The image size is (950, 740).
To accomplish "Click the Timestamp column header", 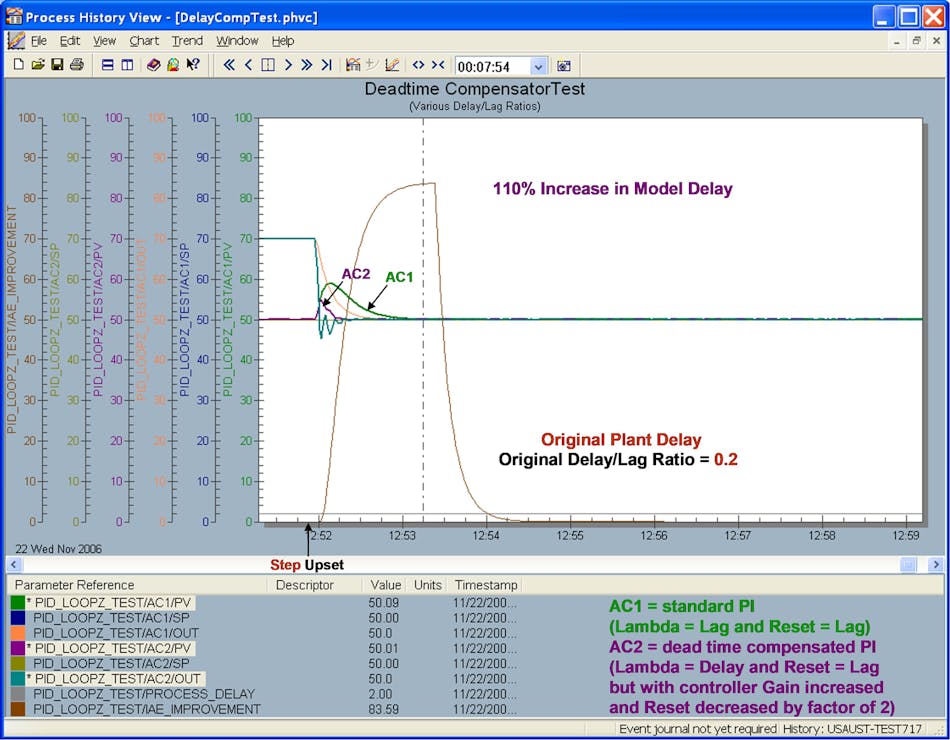I will pos(486,585).
